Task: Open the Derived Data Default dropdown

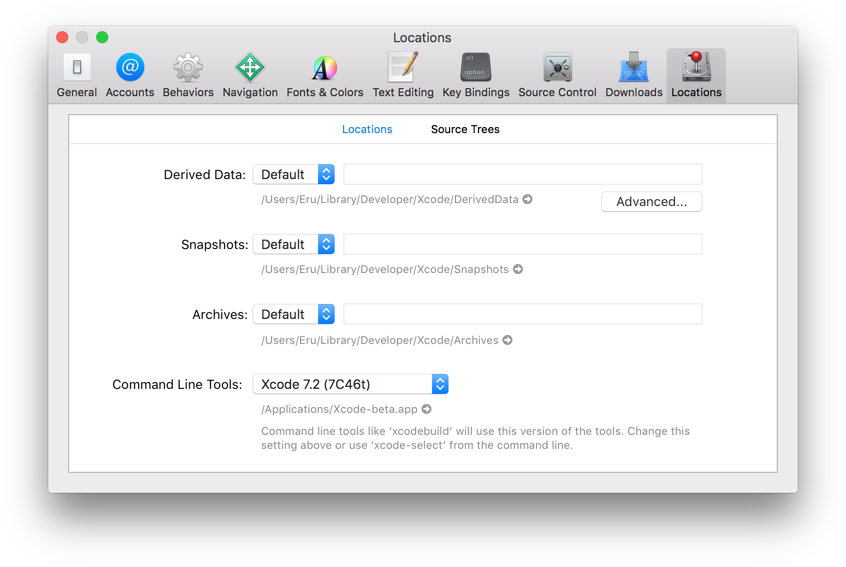Action: (x=294, y=174)
